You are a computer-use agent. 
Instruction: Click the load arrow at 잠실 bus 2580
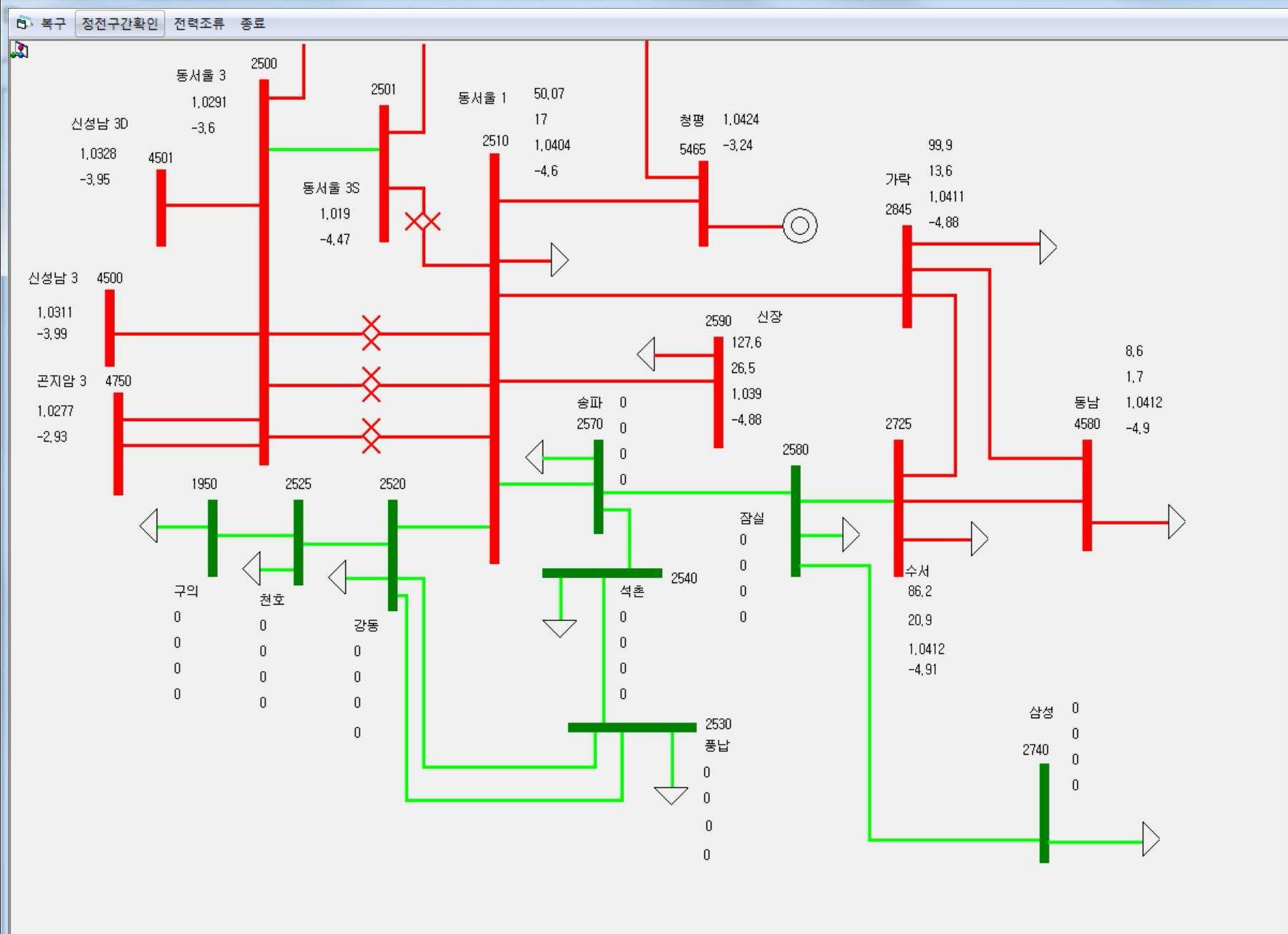point(851,535)
